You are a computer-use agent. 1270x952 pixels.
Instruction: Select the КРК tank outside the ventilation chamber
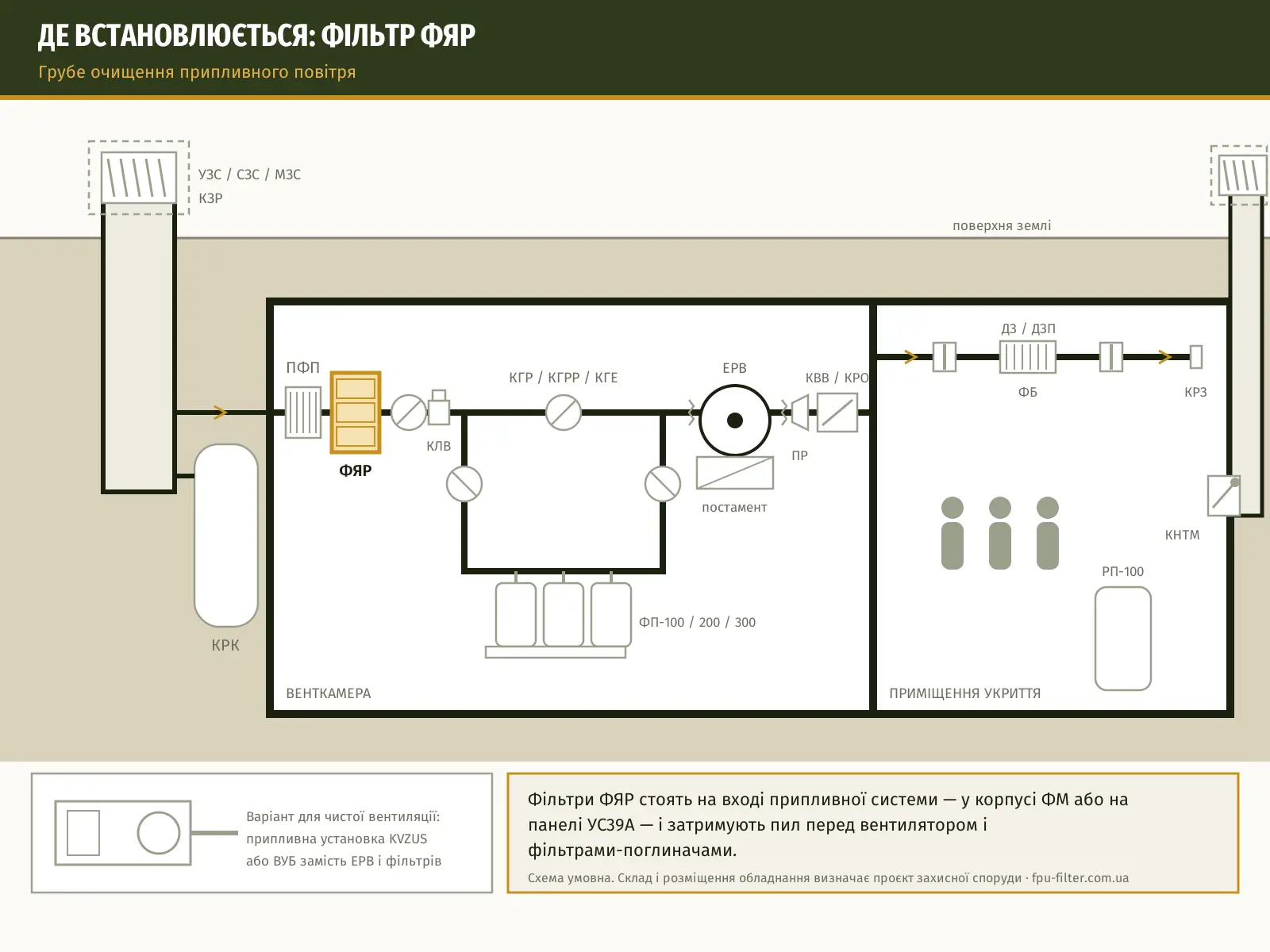226,535
